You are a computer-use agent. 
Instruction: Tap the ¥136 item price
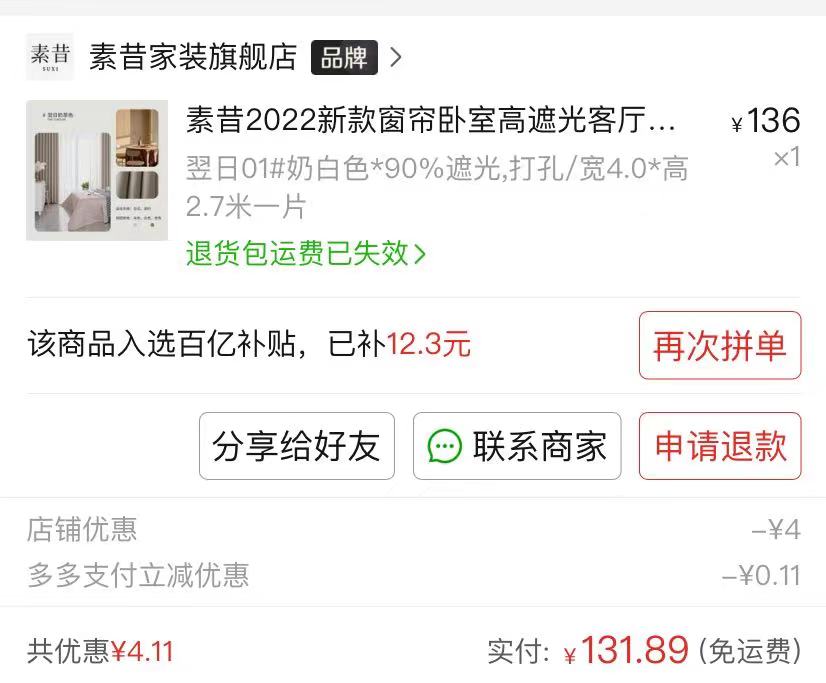(766, 121)
